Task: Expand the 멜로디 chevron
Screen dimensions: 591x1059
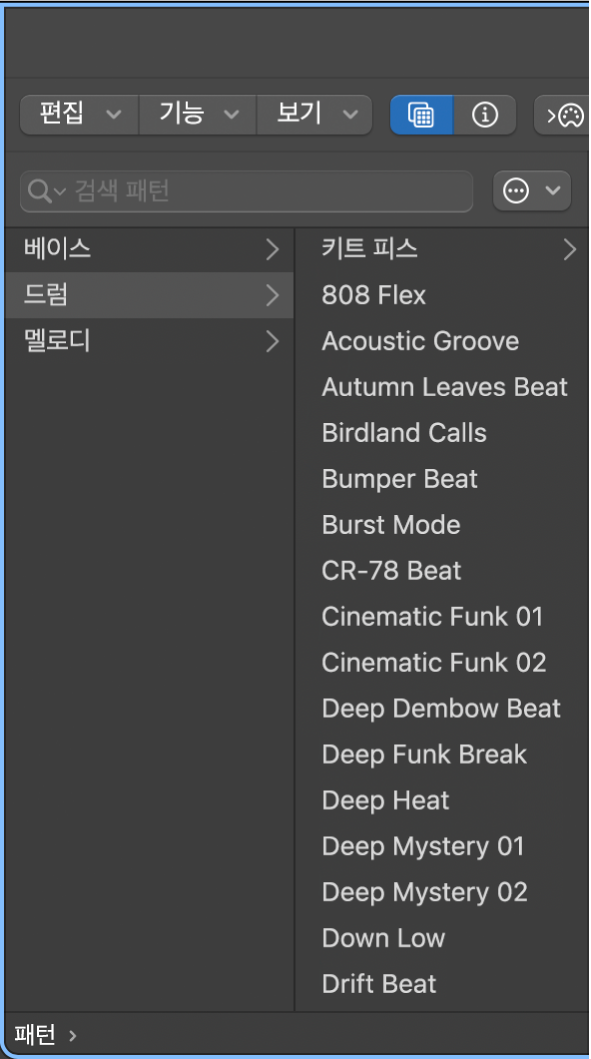Action: 272,341
